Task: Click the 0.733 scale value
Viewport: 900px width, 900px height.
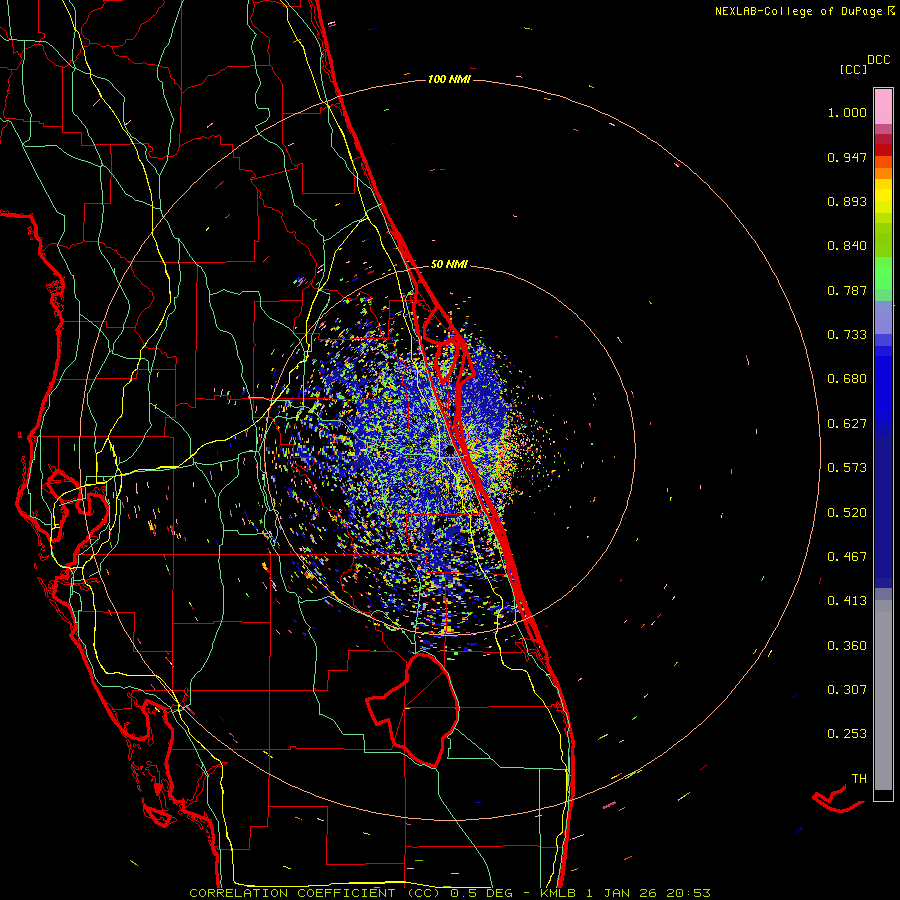Action: pos(847,335)
